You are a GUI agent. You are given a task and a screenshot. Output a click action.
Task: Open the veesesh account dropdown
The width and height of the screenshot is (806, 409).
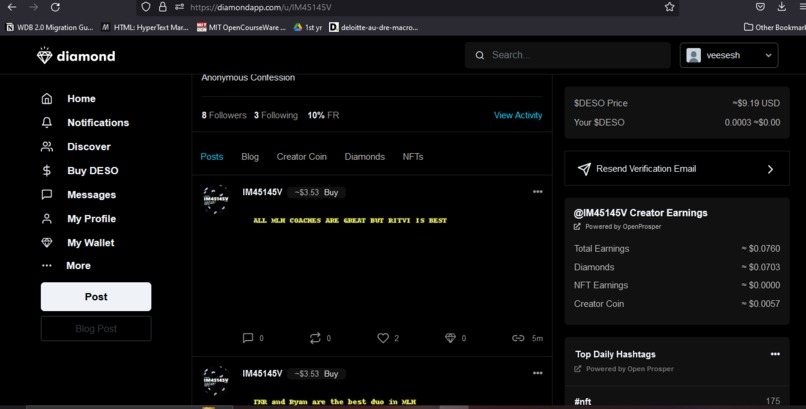(x=729, y=55)
